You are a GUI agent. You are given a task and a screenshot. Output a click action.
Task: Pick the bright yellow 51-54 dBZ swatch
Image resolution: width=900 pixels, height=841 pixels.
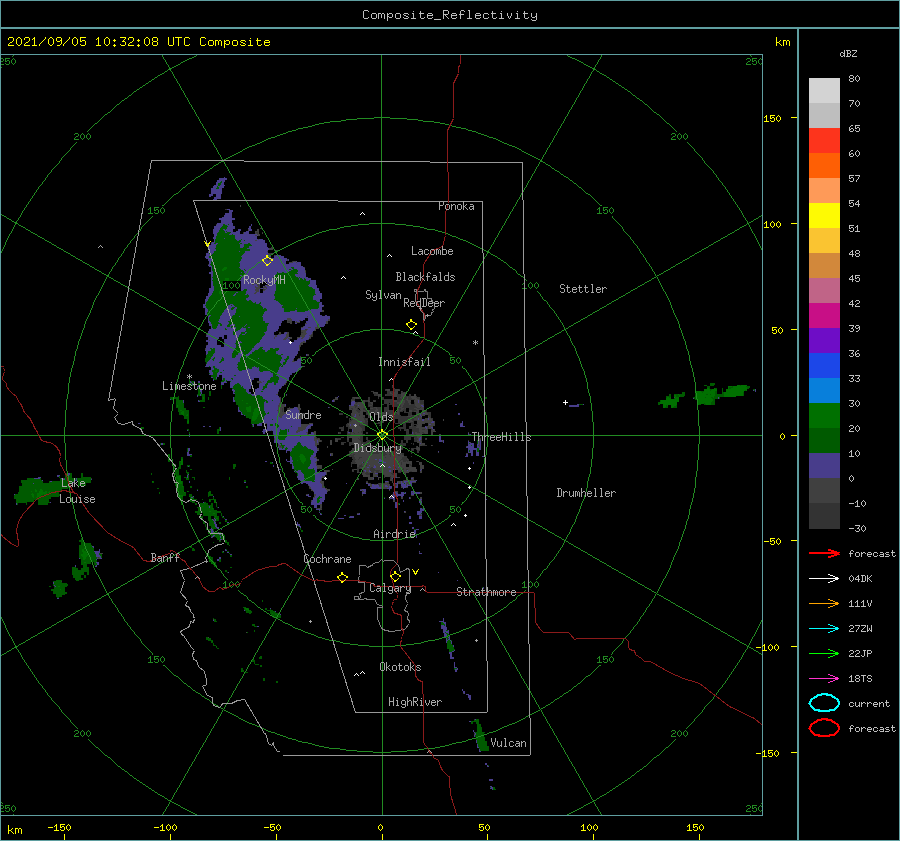coord(824,216)
